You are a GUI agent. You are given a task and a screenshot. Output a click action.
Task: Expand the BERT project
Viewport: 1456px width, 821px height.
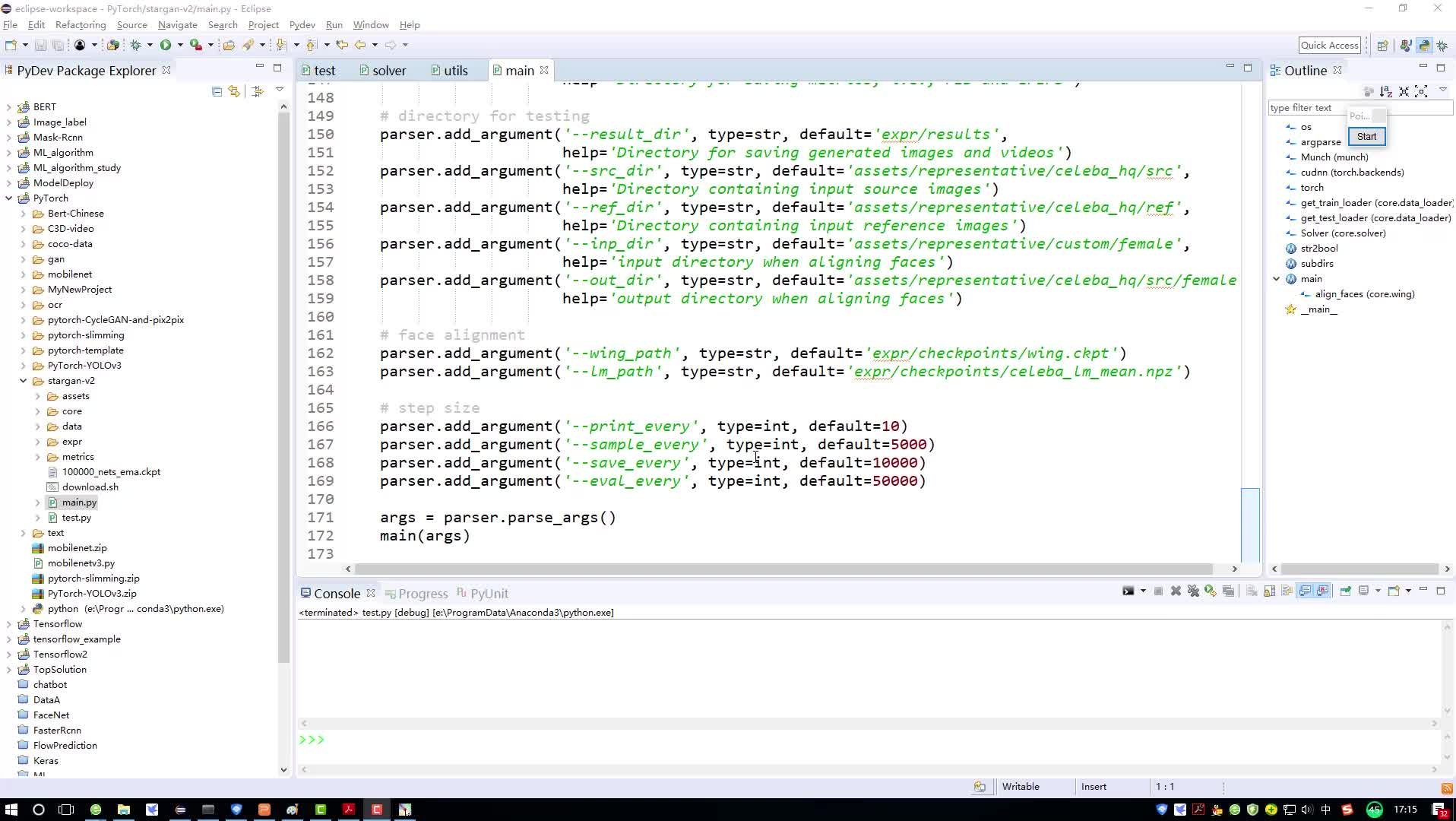point(9,107)
